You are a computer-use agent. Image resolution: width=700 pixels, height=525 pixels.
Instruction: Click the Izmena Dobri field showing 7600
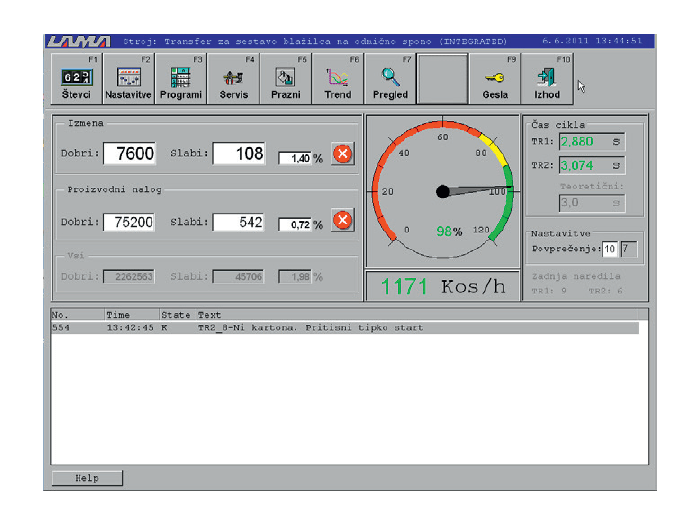pyautogui.click(x=129, y=154)
